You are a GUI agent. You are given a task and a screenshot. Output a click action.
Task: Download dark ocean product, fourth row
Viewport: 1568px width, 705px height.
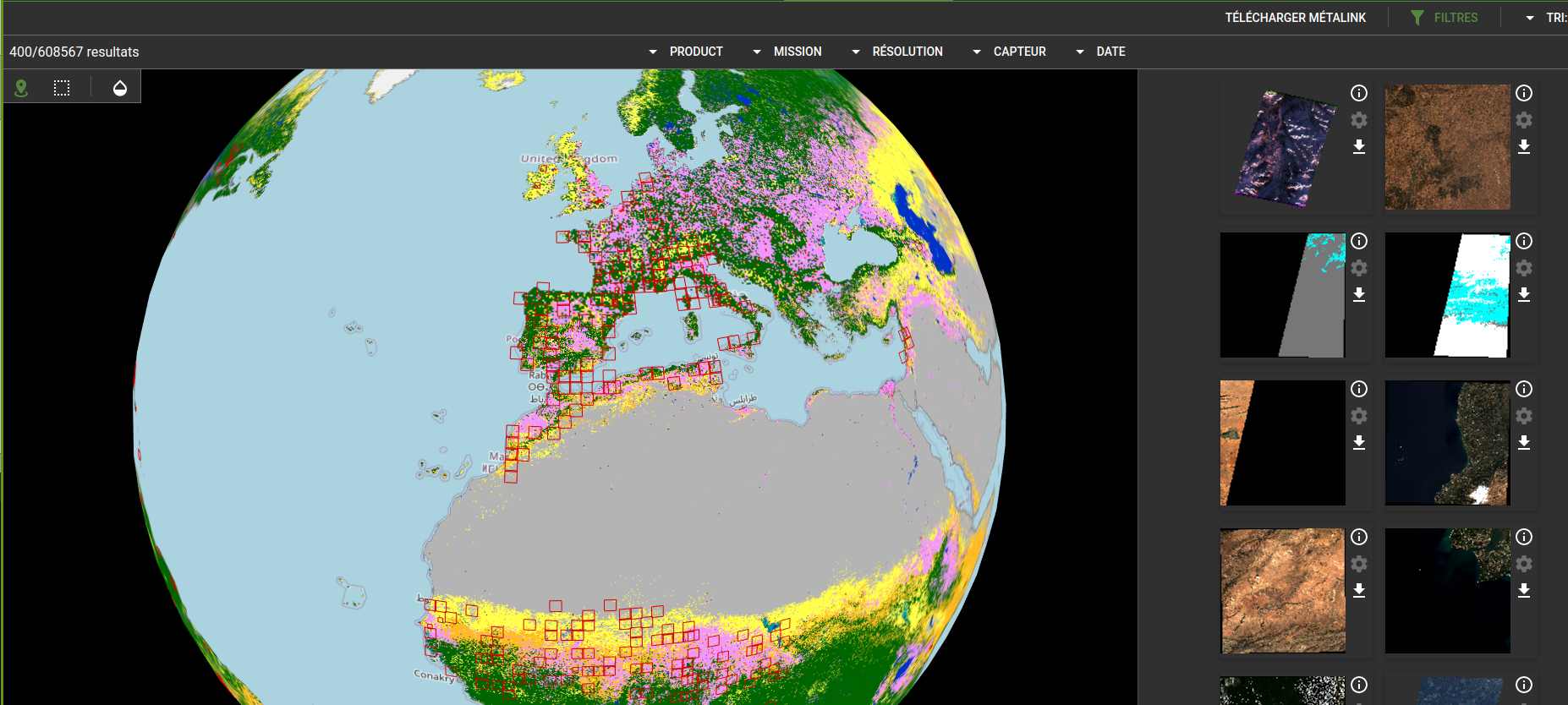coord(1524,591)
